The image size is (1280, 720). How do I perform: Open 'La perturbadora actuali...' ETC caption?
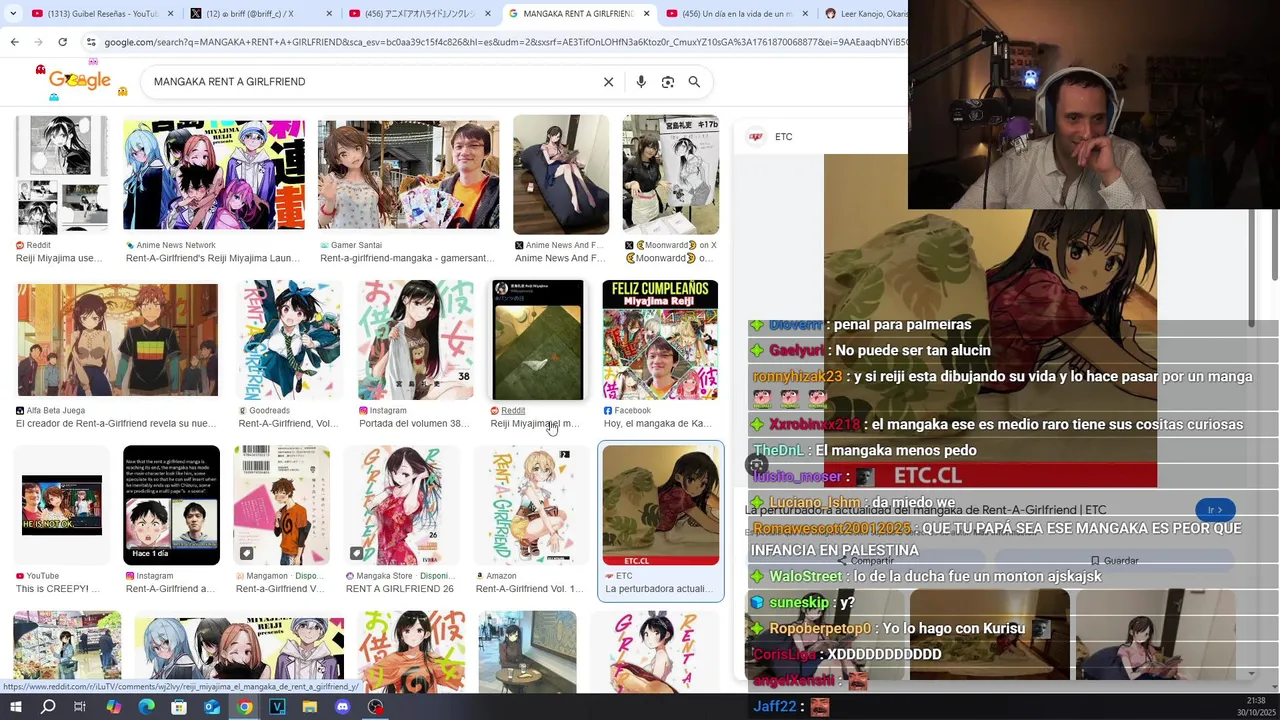(659, 589)
